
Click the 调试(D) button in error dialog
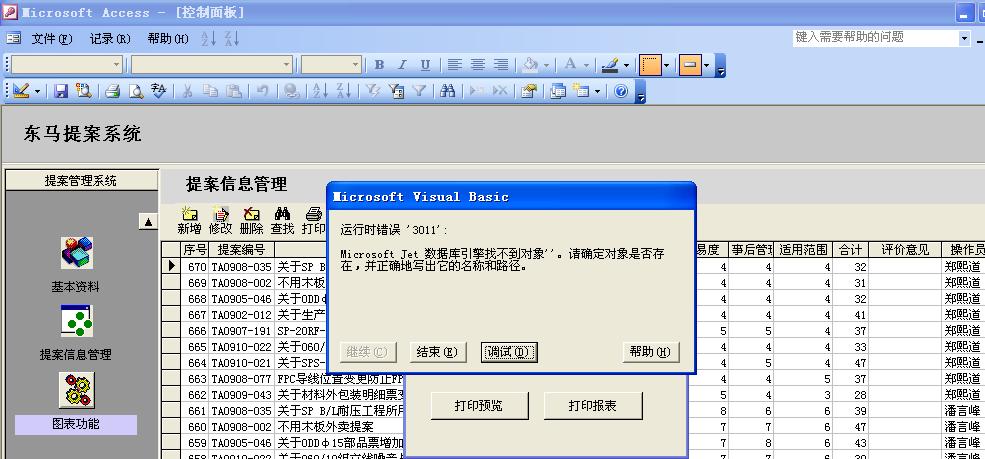pyautogui.click(x=509, y=352)
